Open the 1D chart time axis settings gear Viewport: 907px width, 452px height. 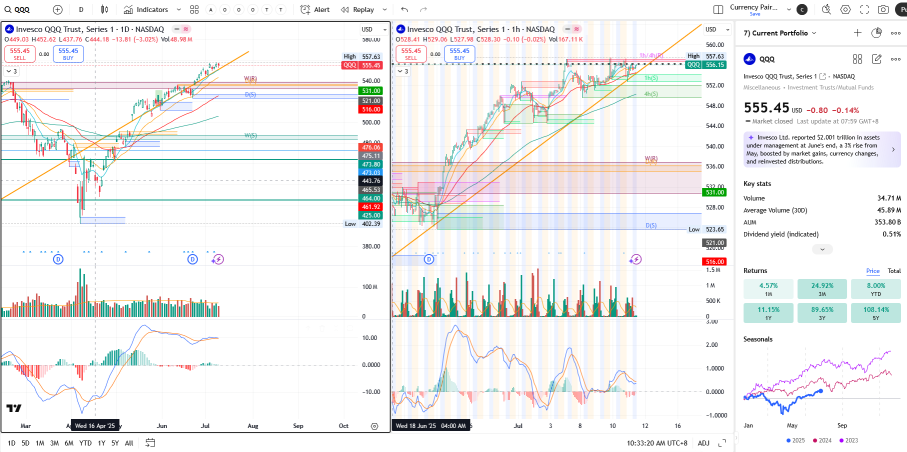click(374, 425)
